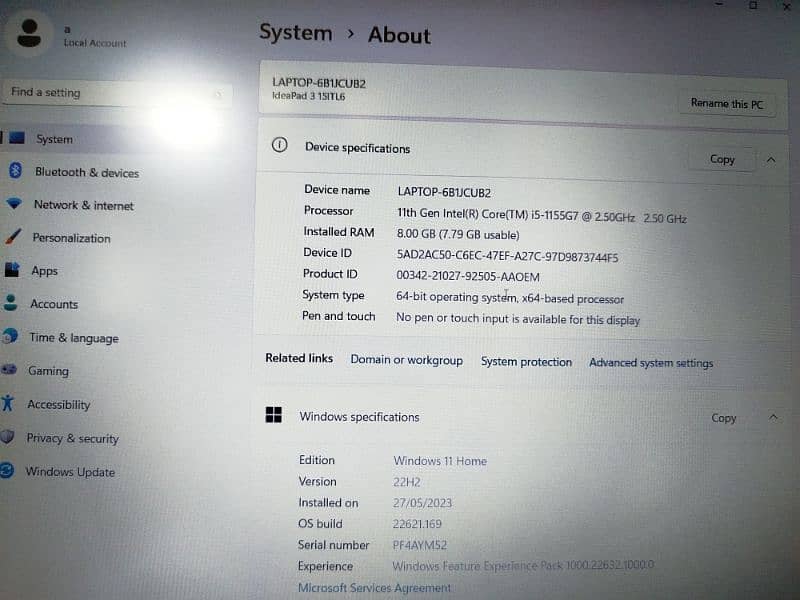Image resolution: width=800 pixels, height=600 pixels.
Task: Open Time & language globe icon
Action: pyautogui.click(x=10, y=336)
